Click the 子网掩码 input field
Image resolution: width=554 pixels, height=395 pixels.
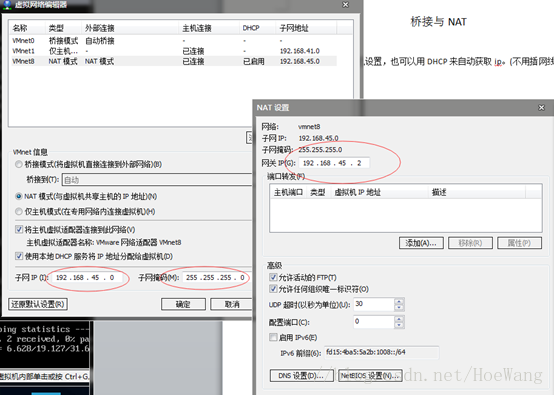click(216, 278)
